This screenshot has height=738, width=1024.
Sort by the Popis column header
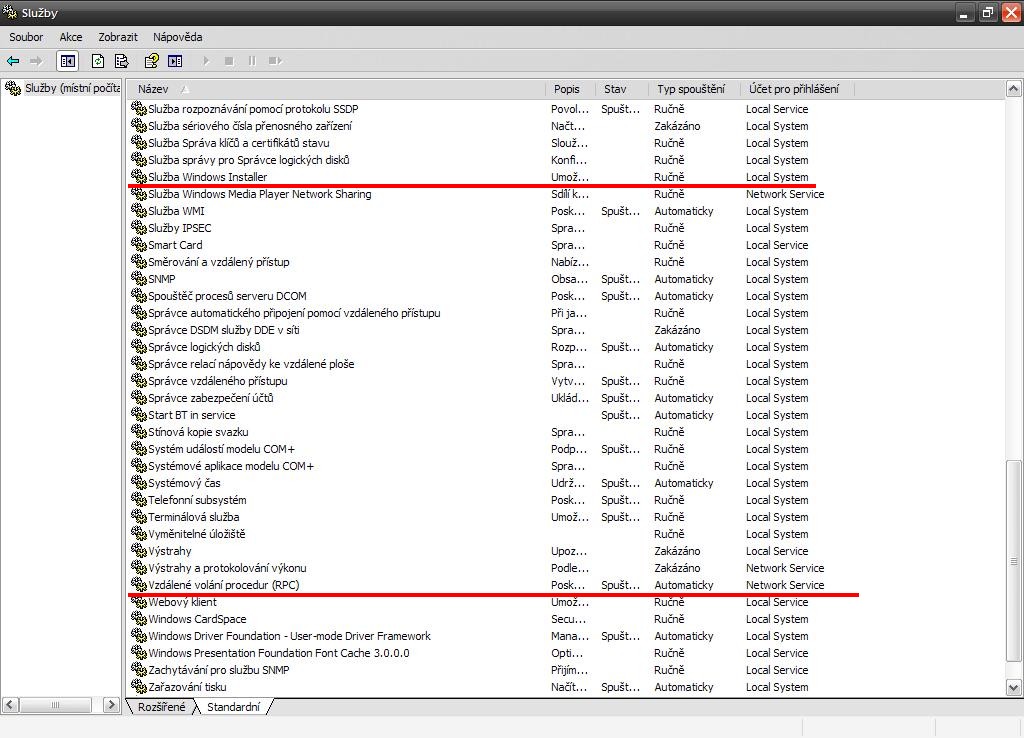pos(571,89)
